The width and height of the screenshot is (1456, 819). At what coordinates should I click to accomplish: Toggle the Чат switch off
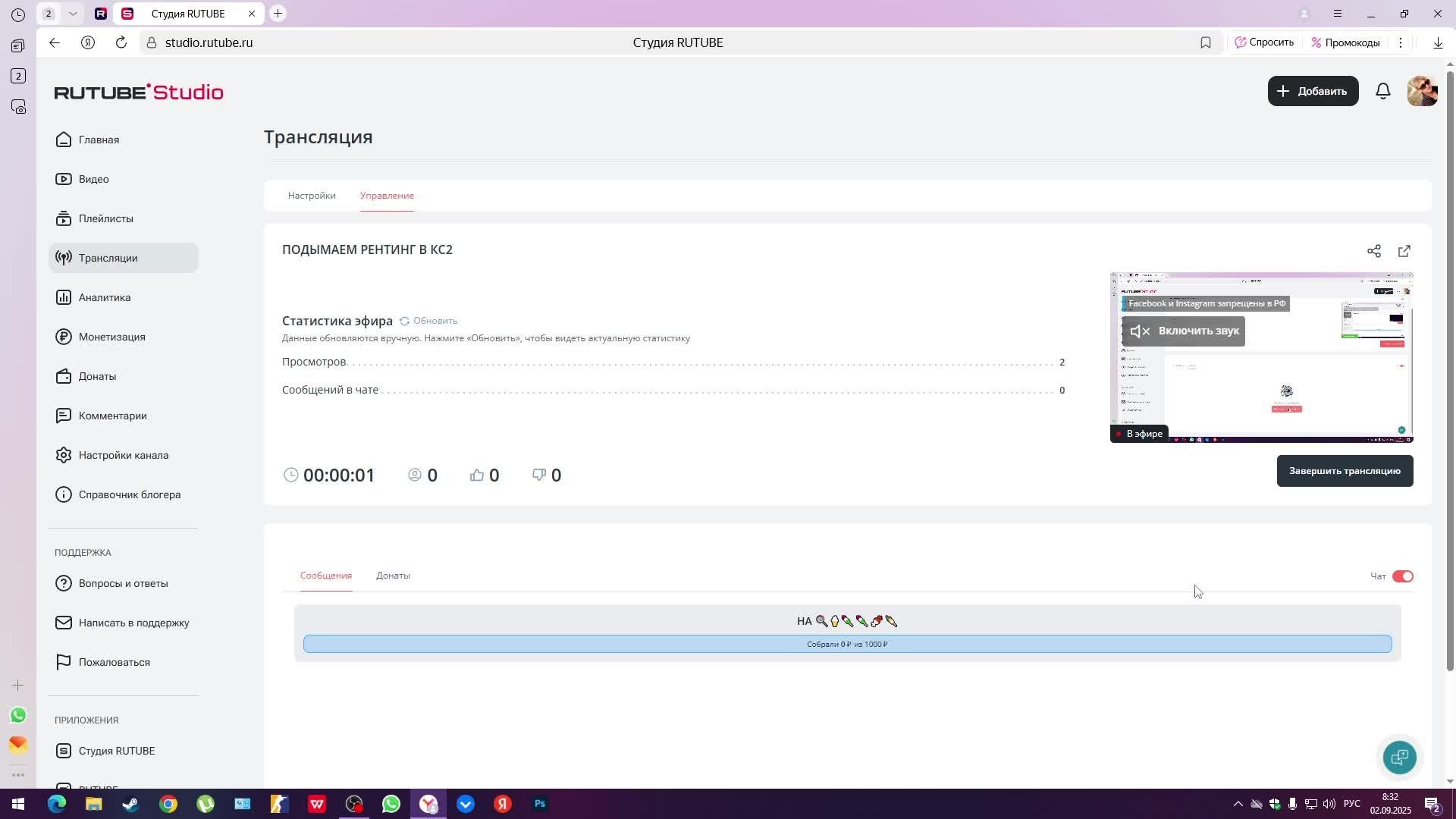pos(1402,576)
